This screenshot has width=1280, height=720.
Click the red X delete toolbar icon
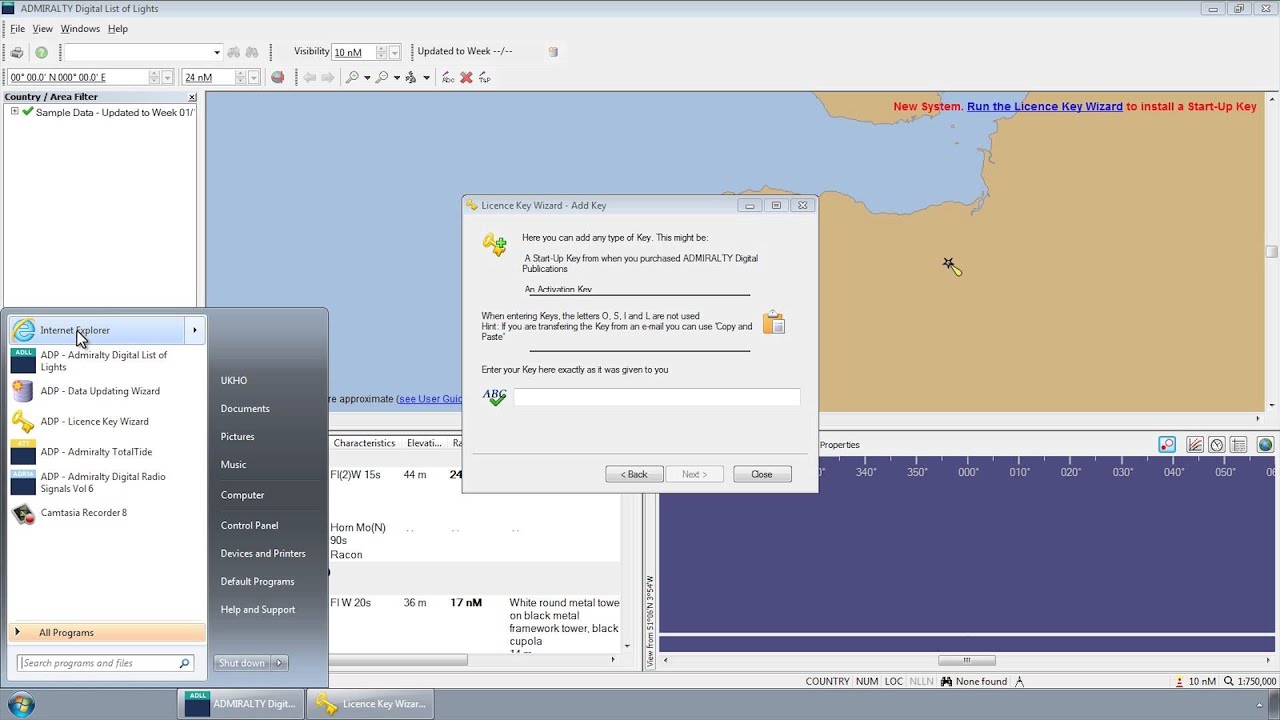(466, 77)
